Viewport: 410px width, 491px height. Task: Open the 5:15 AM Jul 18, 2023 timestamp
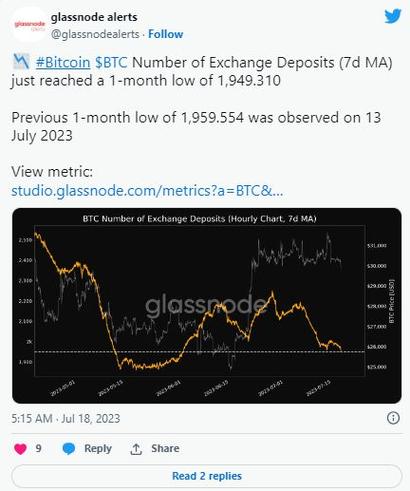(x=66, y=418)
